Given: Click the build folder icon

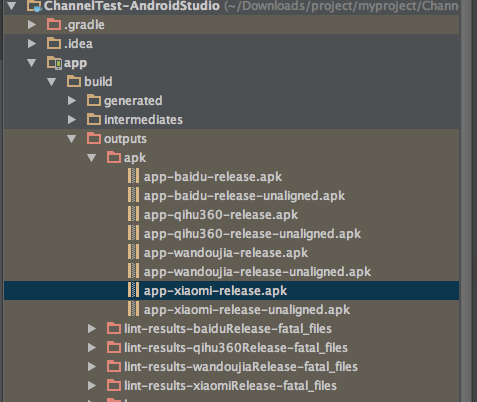Looking at the screenshot, I should (x=74, y=81).
